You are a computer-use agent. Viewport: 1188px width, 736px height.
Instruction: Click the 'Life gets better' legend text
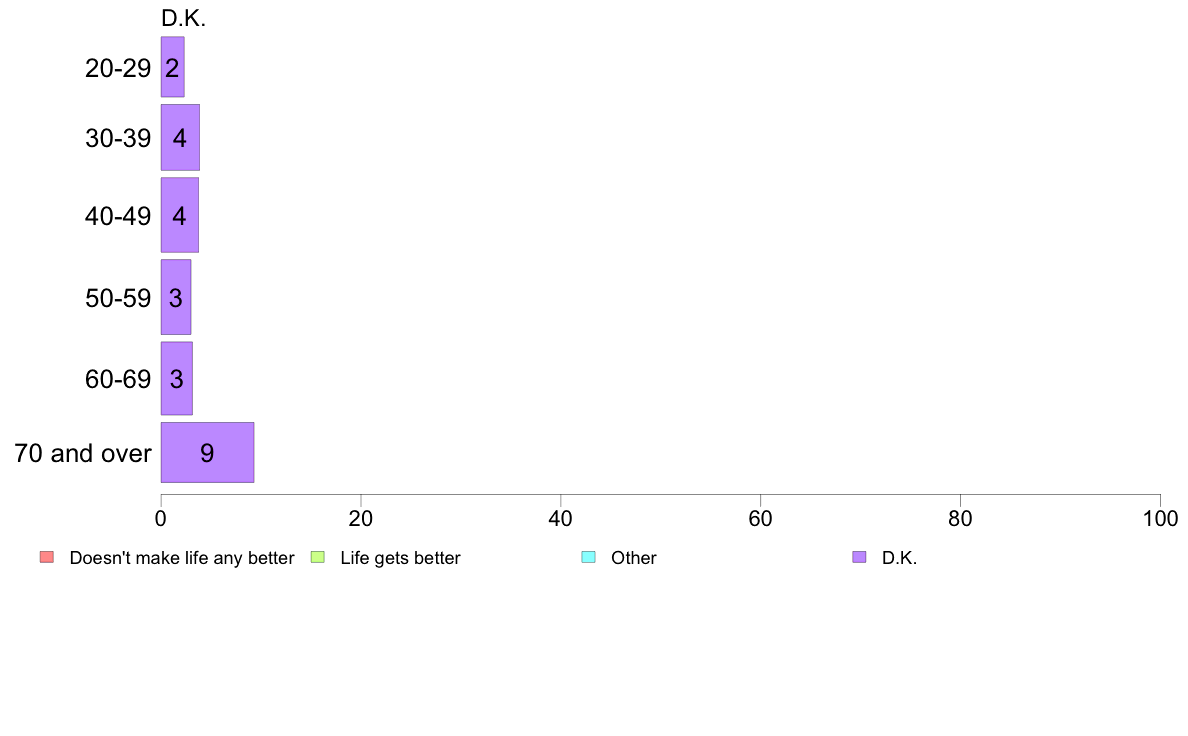(400, 558)
